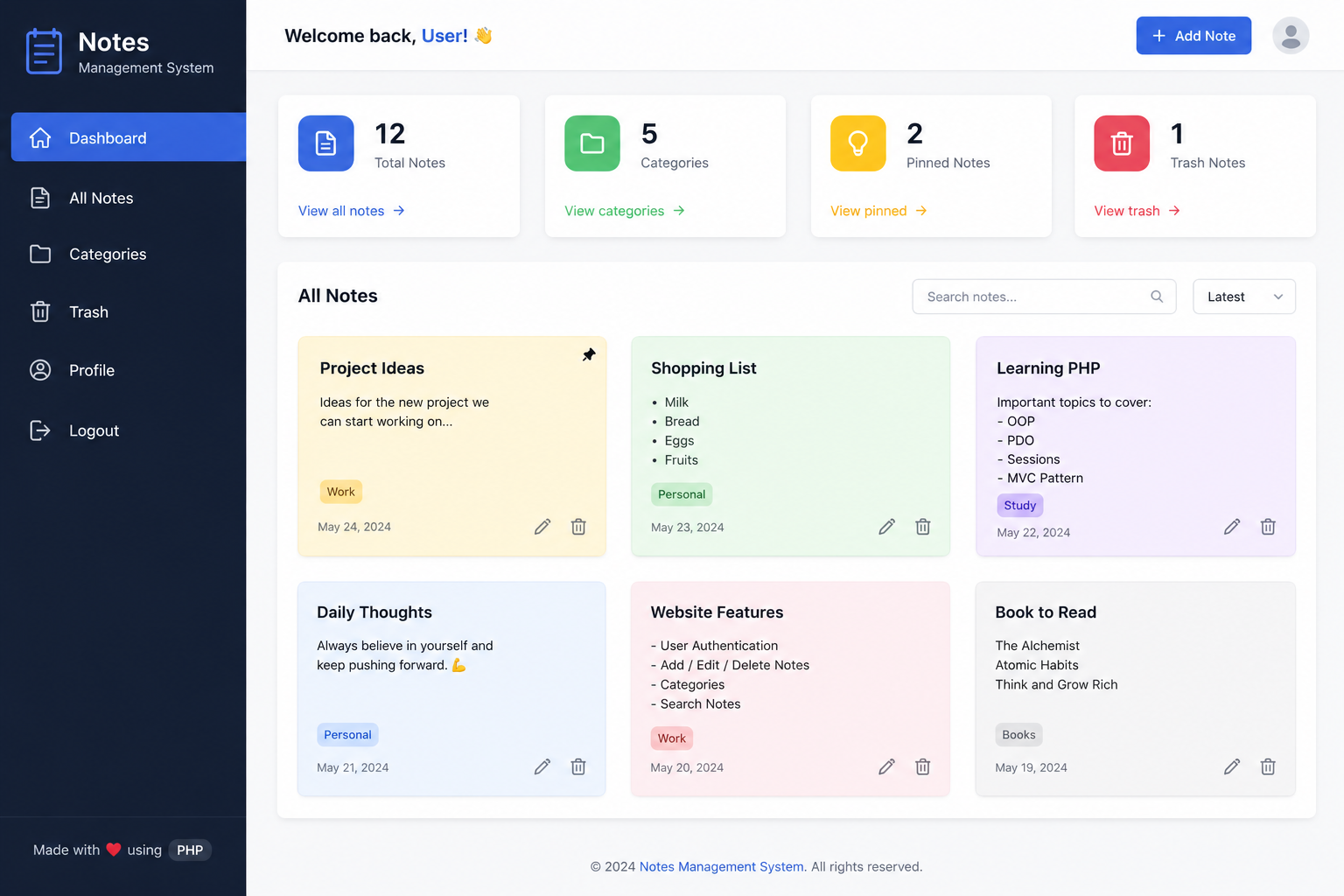
Task: Open the Daily Thoughts note title
Action: coord(374,612)
